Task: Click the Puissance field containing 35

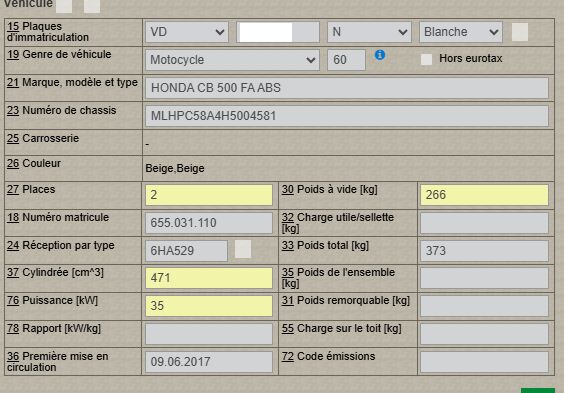Action: (209, 306)
